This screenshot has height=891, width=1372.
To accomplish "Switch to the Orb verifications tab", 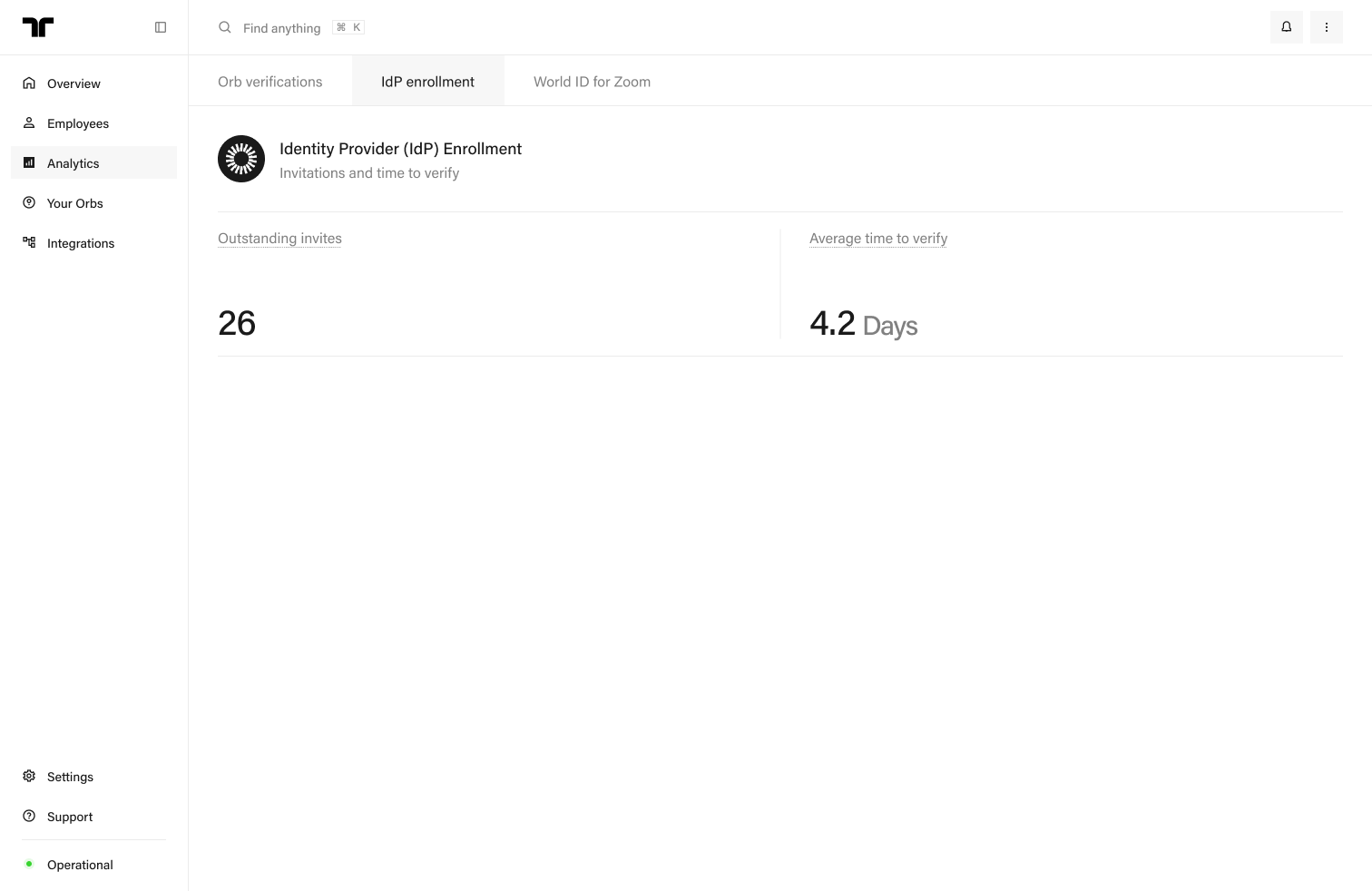I will 270,82.
